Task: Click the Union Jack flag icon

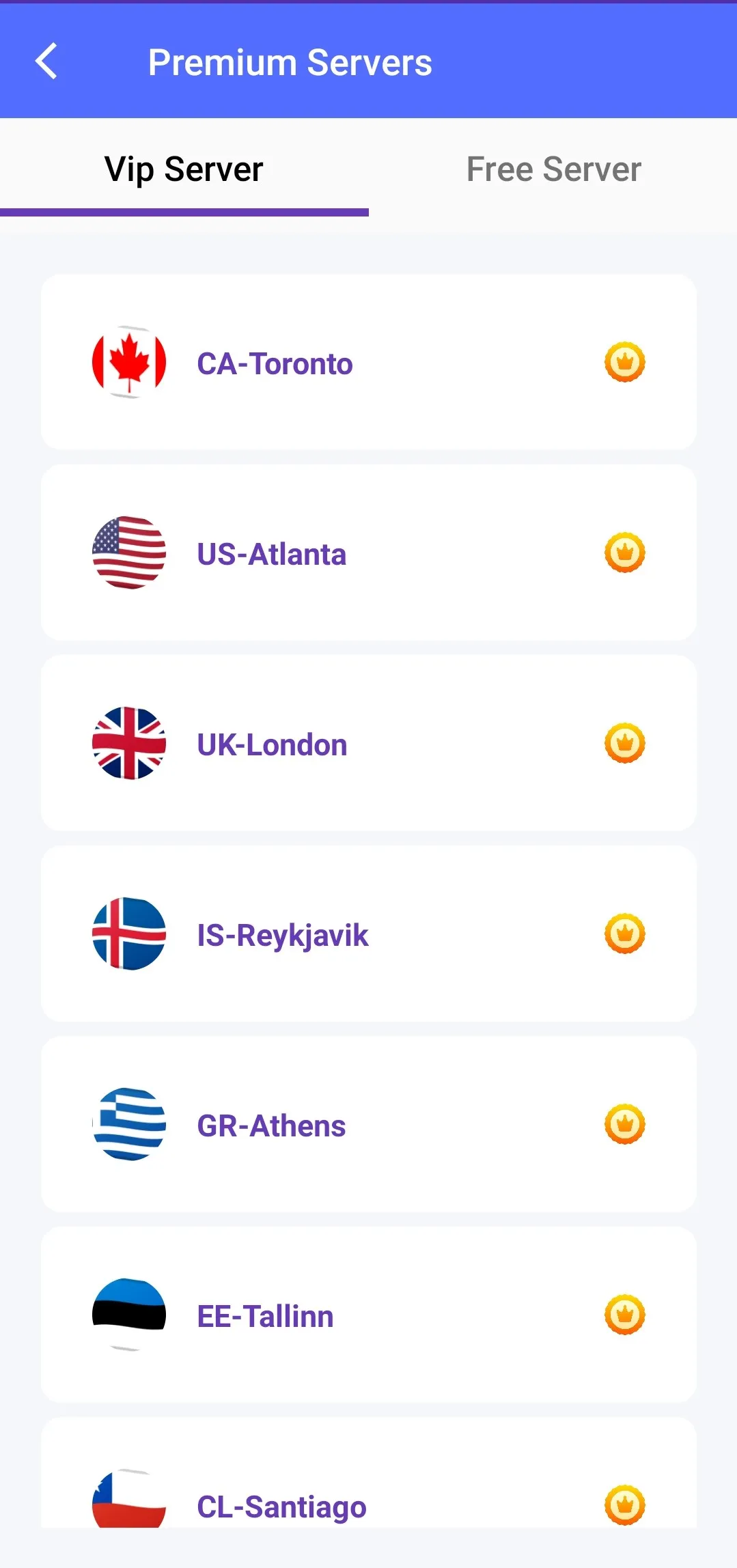Action: point(129,743)
